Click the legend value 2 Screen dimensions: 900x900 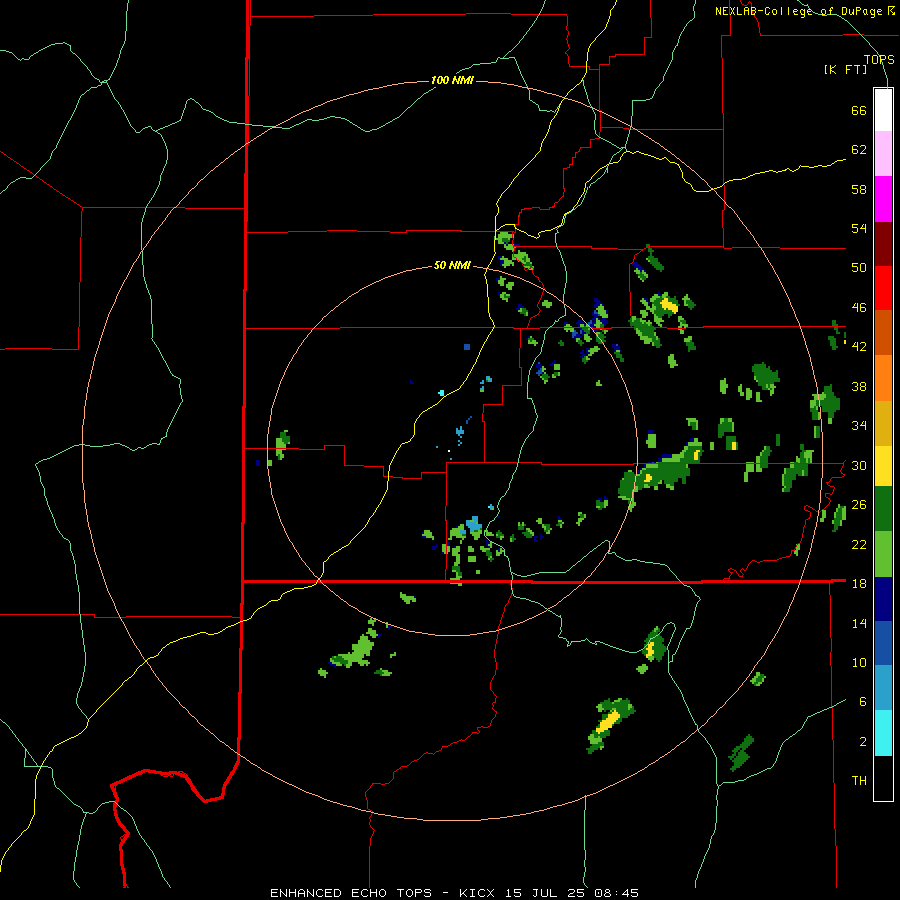(x=863, y=742)
